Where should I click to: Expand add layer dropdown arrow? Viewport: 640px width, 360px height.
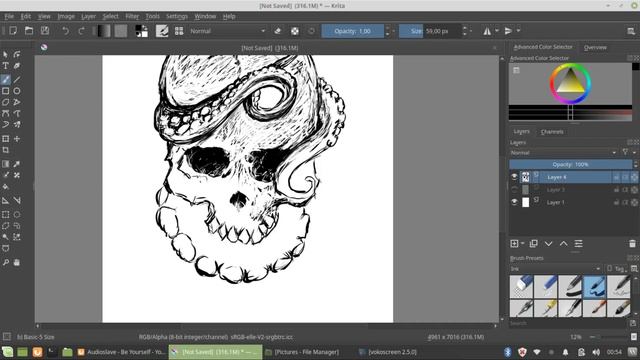(x=522, y=244)
